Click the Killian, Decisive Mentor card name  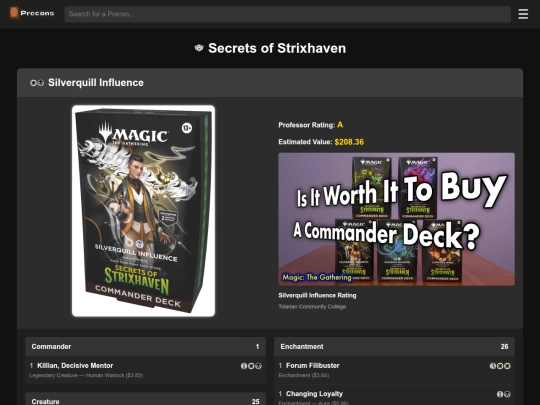[75, 365]
